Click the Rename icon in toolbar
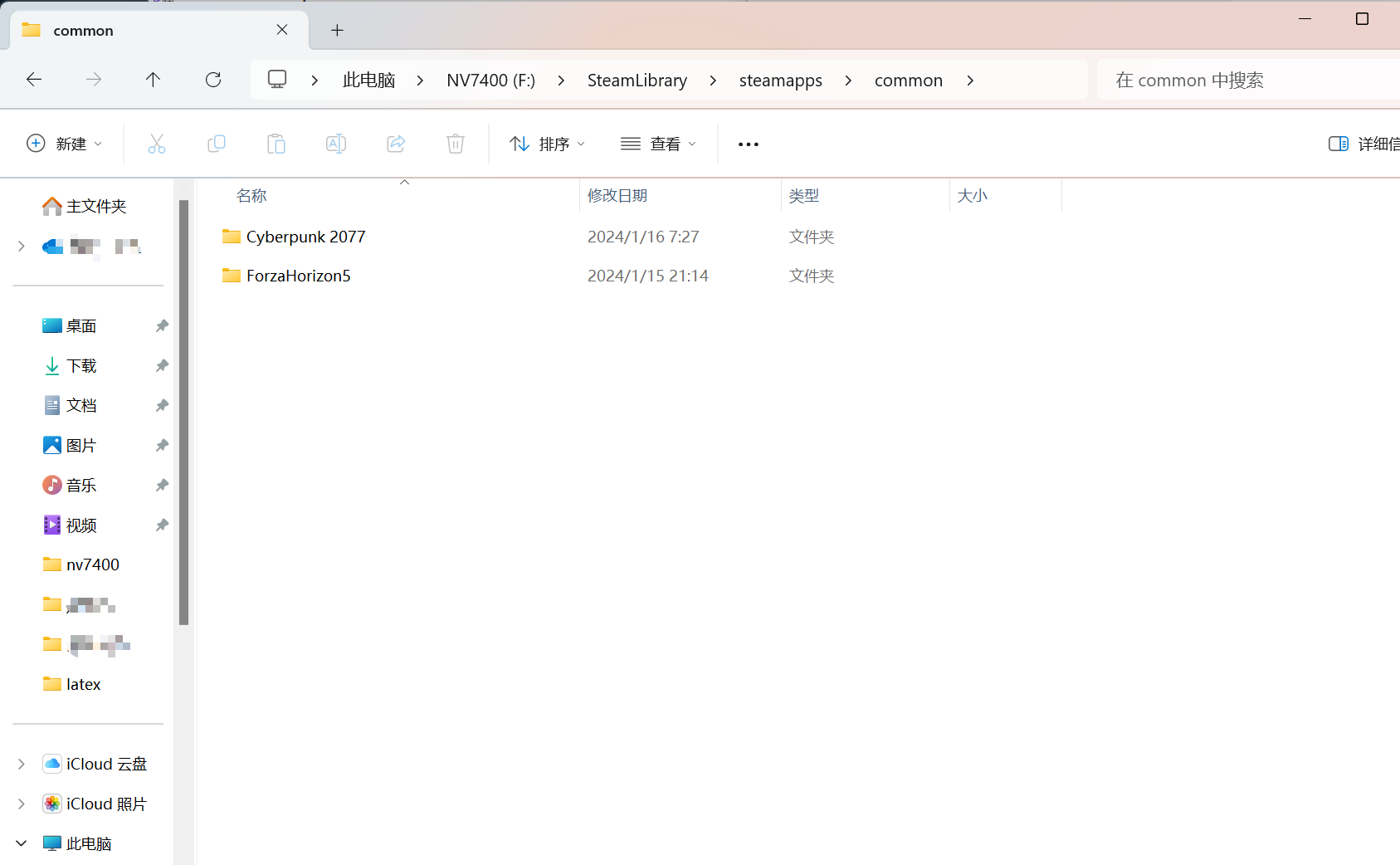Image resolution: width=1400 pixels, height=865 pixels. pyautogui.click(x=336, y=144)
